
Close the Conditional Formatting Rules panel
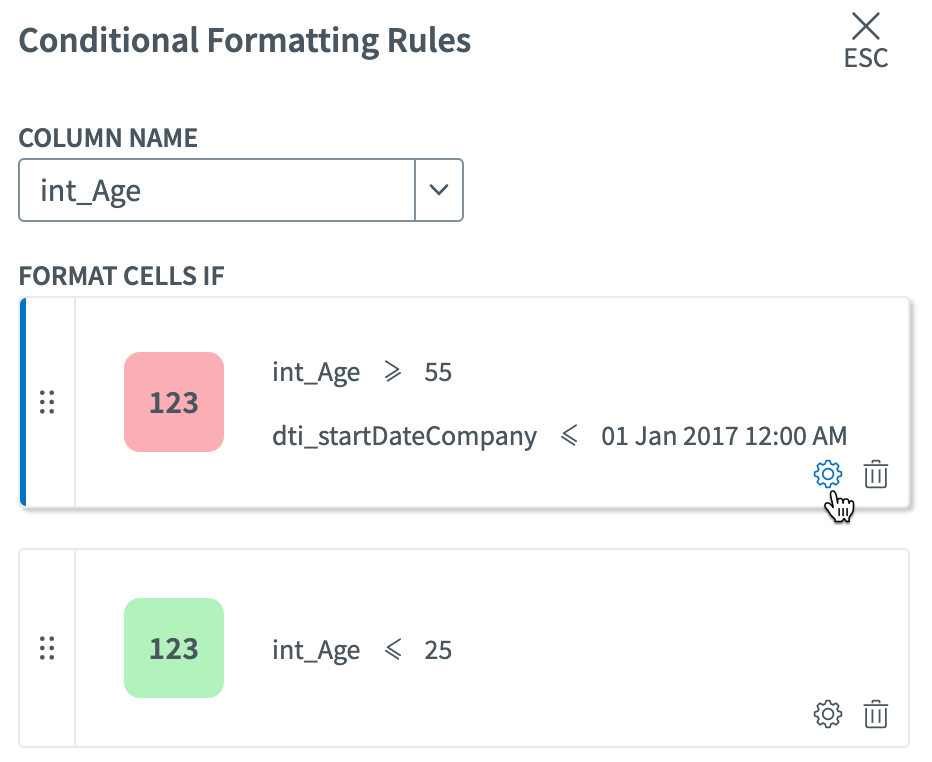865,27
